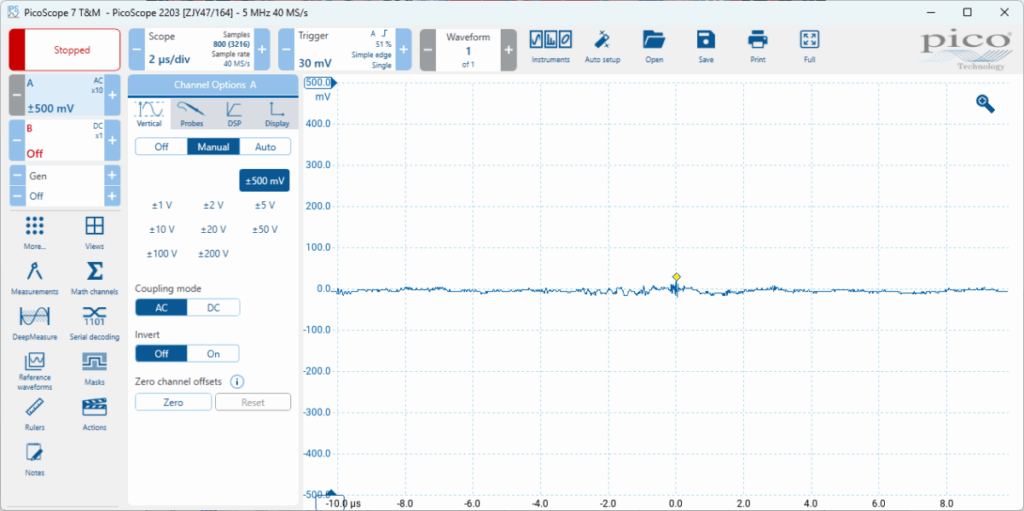Screen dimensions: 1024x511
Task: Select the ±2 V range
Action: point(214,205)
